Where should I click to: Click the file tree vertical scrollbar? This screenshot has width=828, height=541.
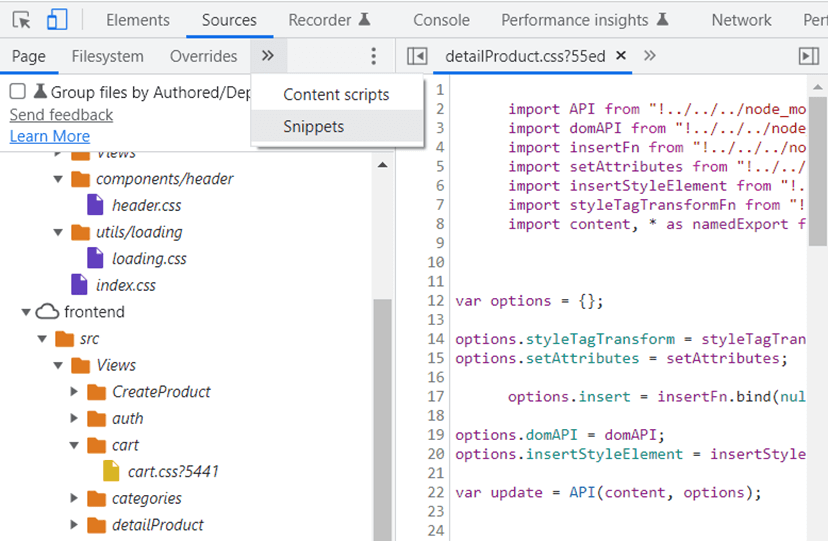click(382, 400)
